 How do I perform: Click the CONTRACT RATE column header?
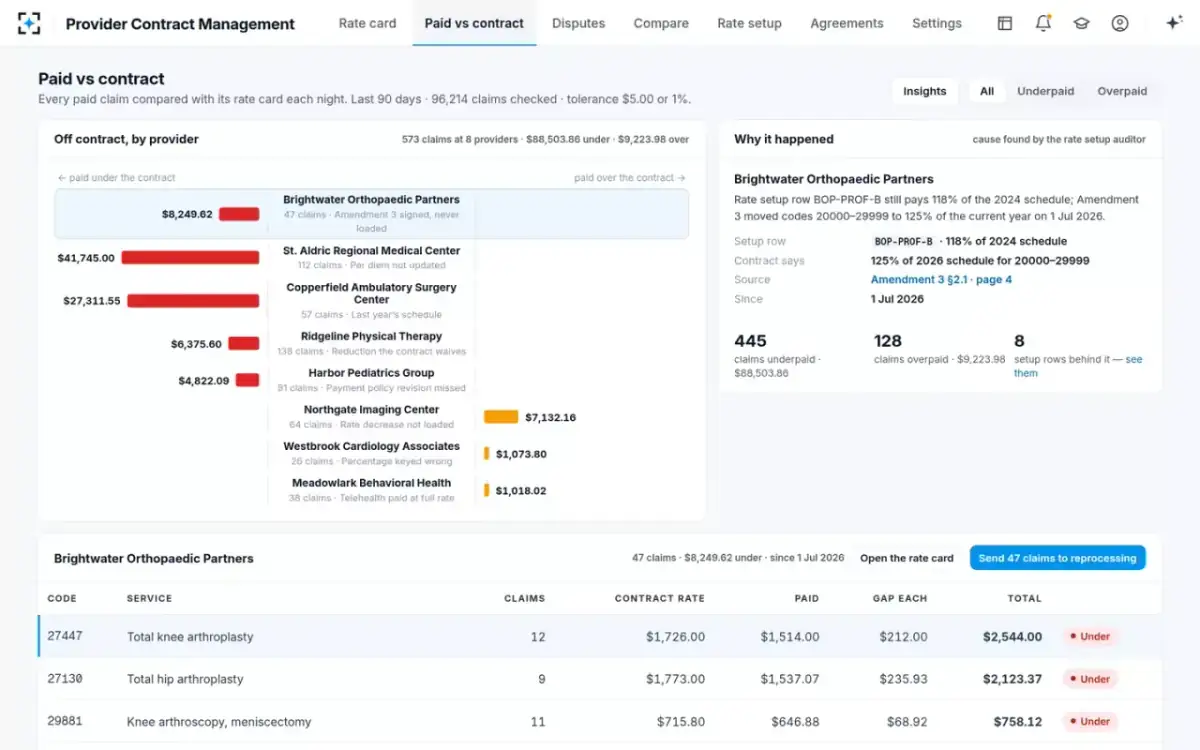pos(659,598)
